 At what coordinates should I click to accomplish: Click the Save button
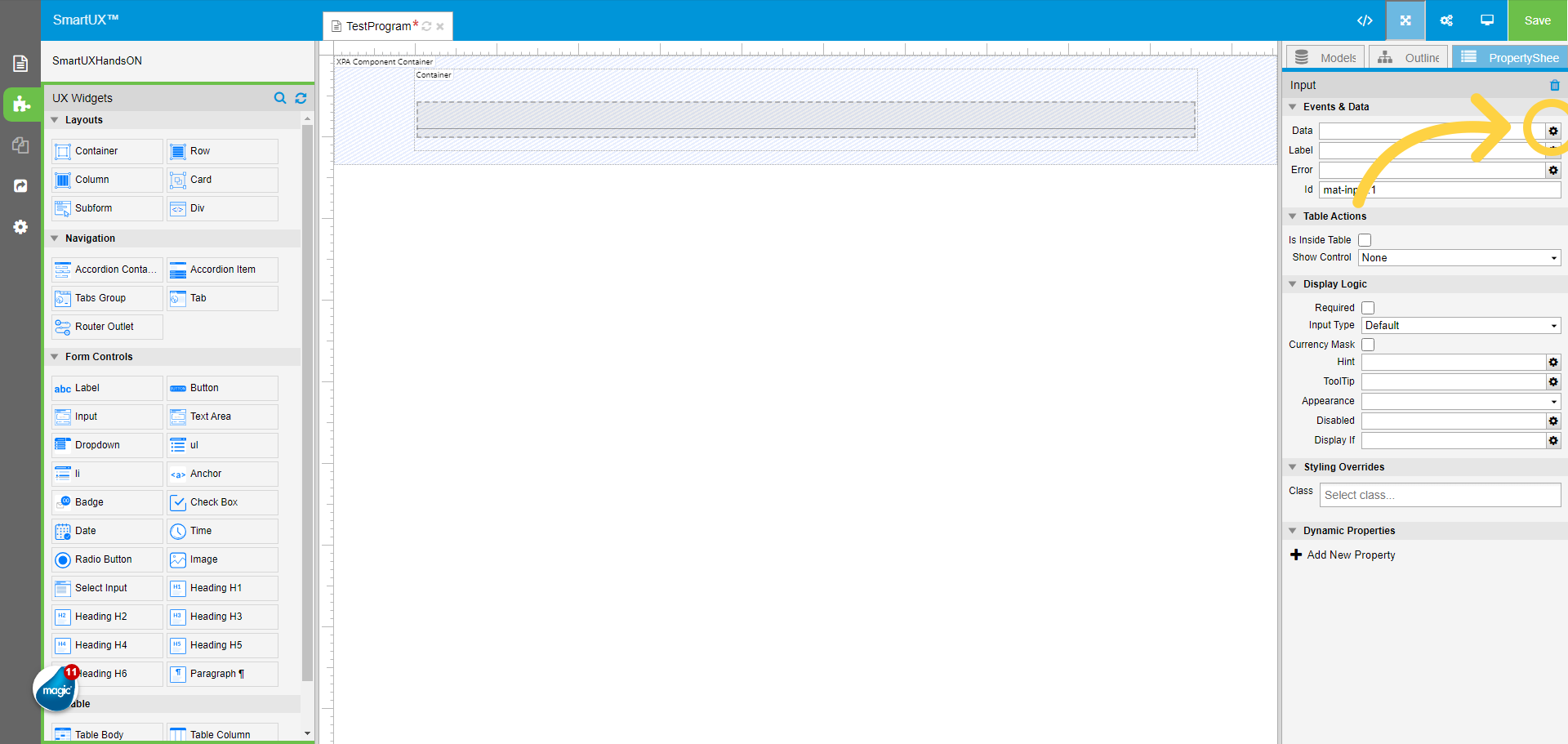tap(1537, 20)
